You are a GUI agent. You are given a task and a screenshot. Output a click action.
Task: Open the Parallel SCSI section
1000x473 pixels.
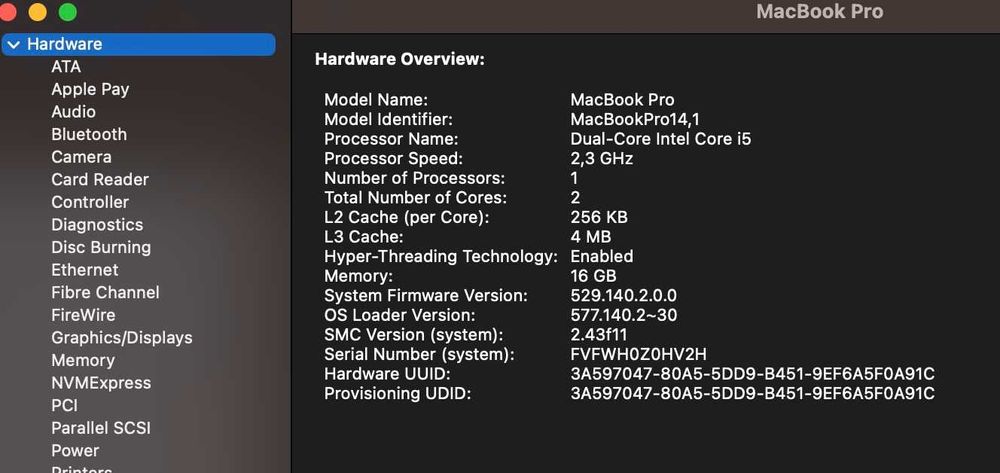point(101,428)
